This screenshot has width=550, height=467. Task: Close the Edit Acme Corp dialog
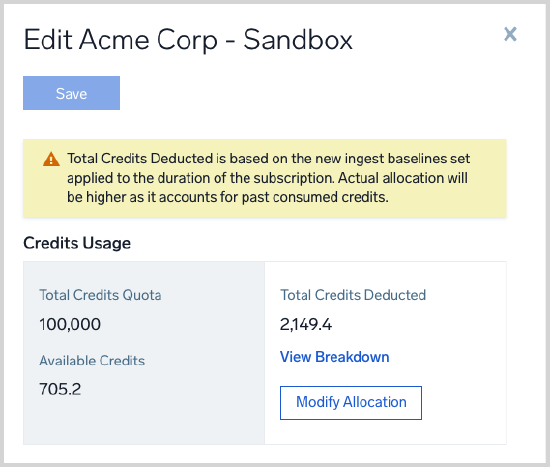[x=510, y=34]
